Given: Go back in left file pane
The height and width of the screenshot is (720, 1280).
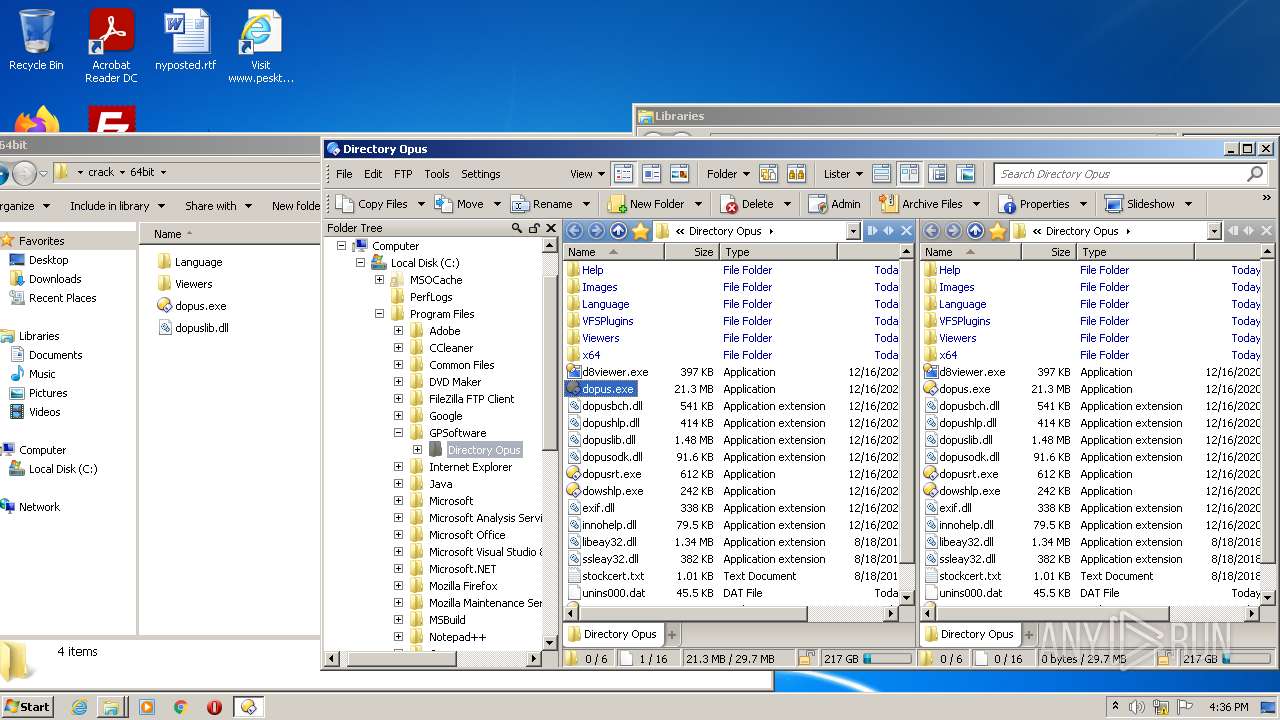Looking at the screenshot, I should click(x=575, y=231).
